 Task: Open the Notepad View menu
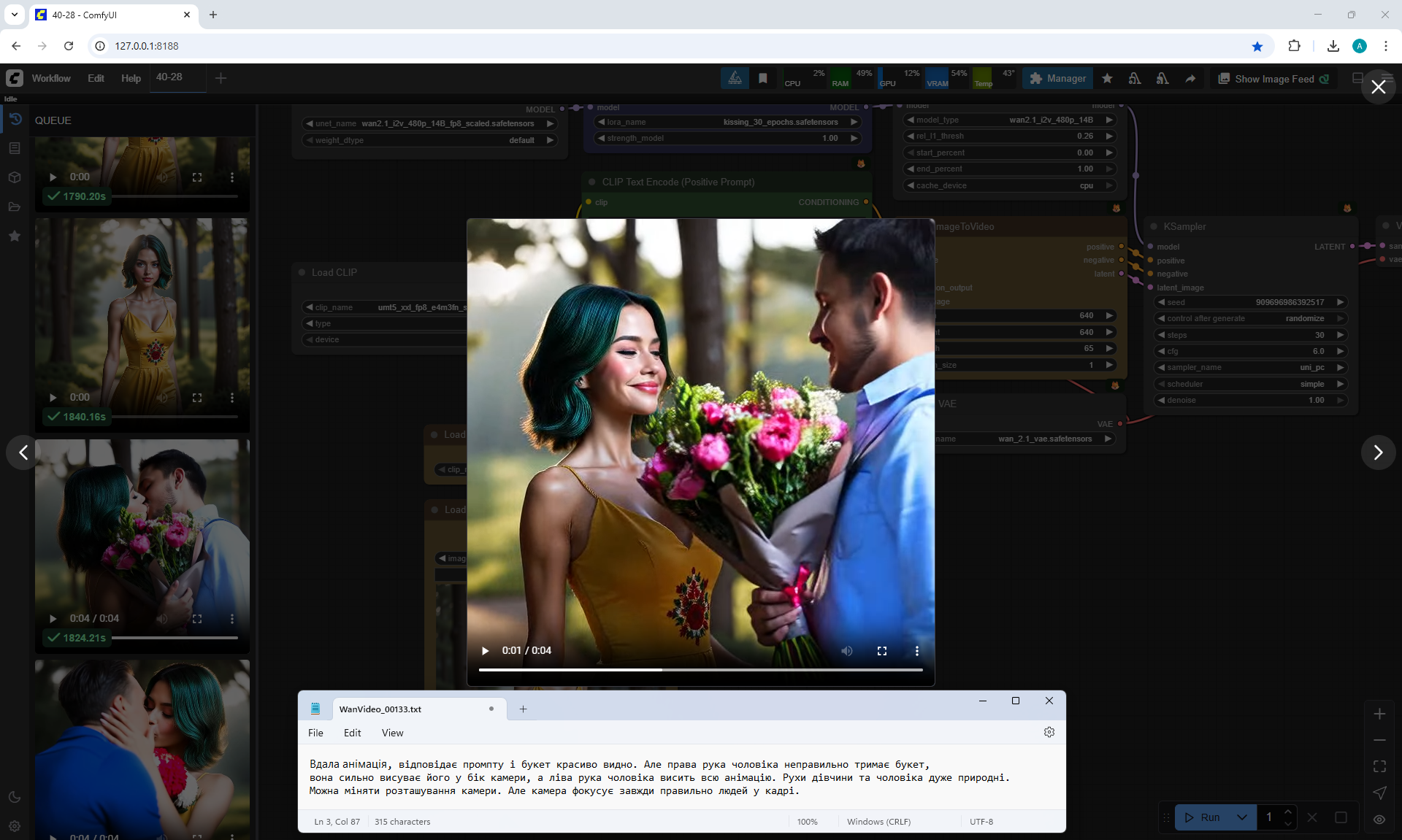click(392, 733)
